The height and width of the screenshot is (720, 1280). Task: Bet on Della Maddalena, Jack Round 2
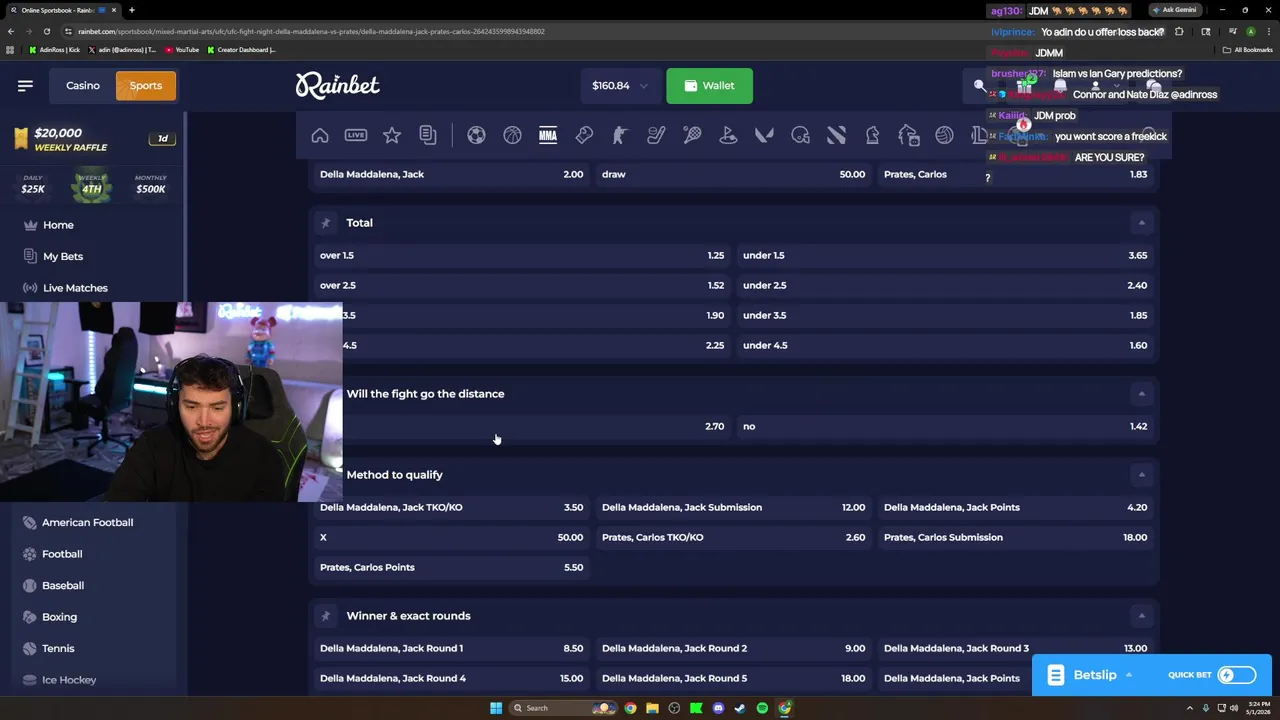pos(733,648)
